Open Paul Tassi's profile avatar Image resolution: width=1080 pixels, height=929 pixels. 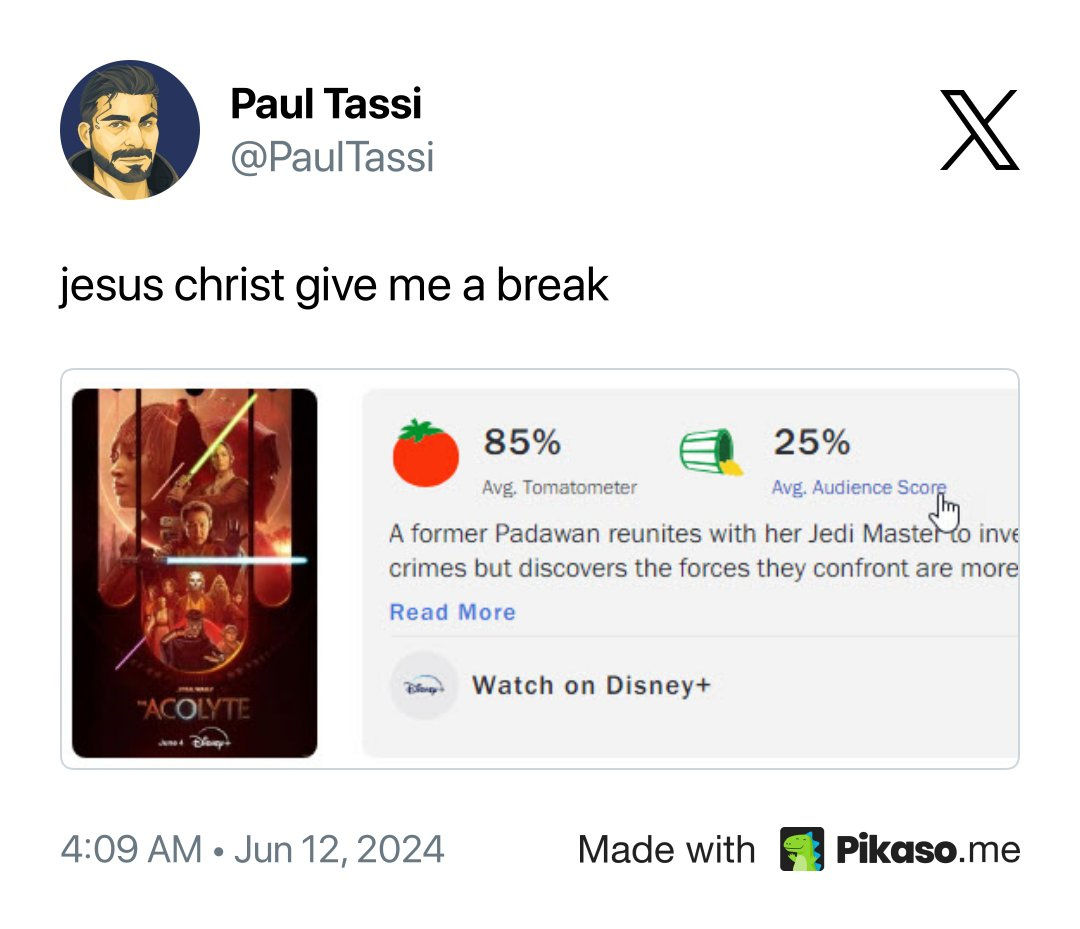coord(130,129)
